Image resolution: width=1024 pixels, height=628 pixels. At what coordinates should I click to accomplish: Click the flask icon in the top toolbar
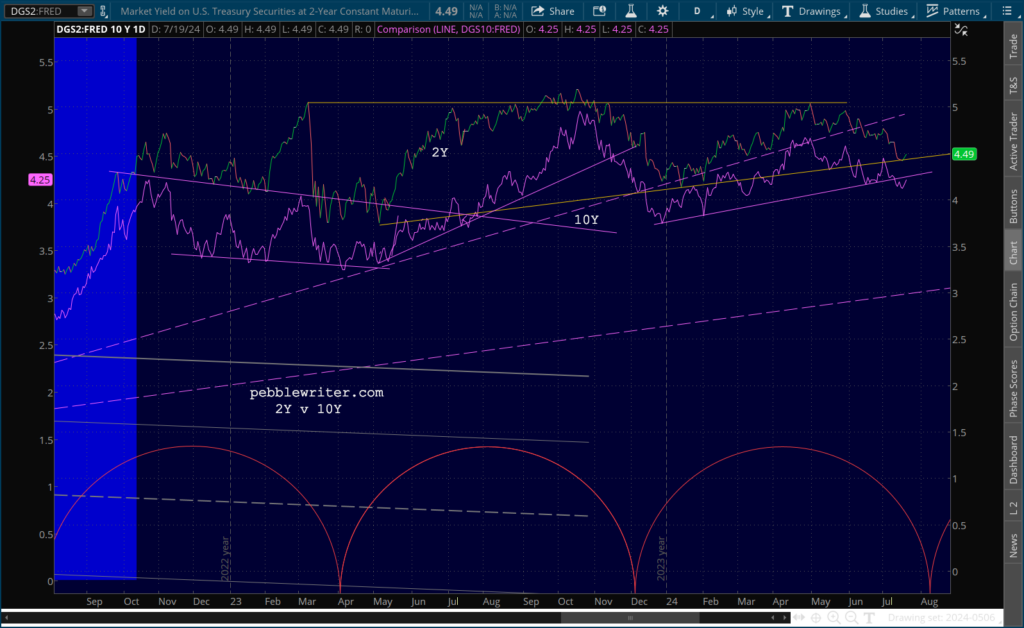point(631,11)
